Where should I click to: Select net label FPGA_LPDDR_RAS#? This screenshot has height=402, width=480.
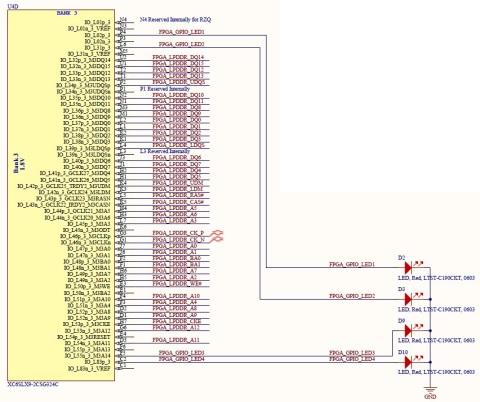(178, 195)
